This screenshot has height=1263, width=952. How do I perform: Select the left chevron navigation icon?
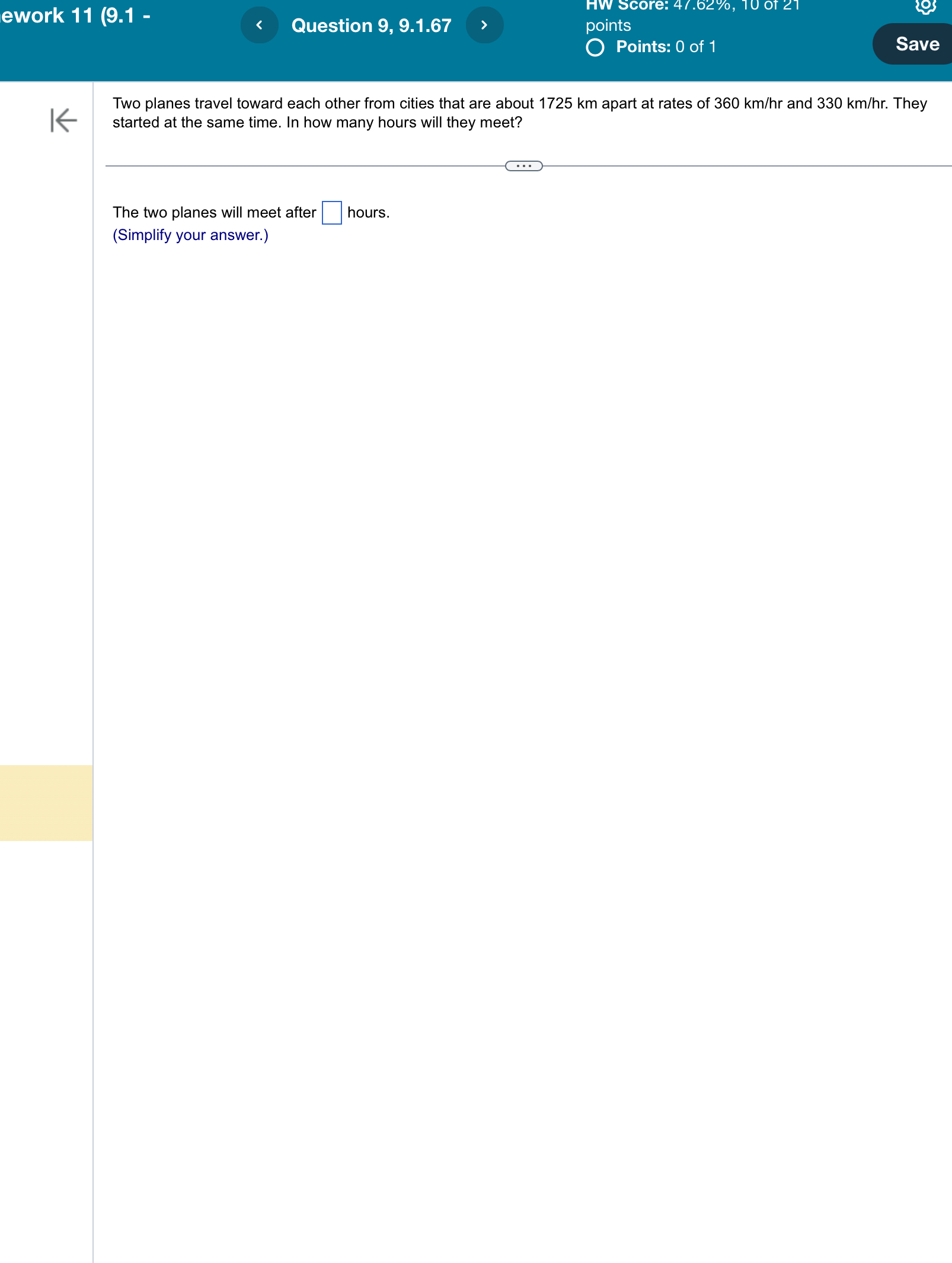tap(259, 25)
